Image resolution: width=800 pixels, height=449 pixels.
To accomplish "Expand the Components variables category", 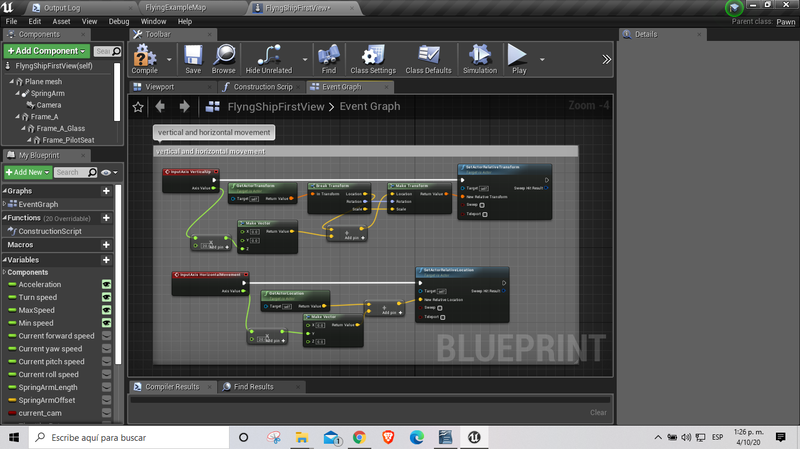I will 5,272.
